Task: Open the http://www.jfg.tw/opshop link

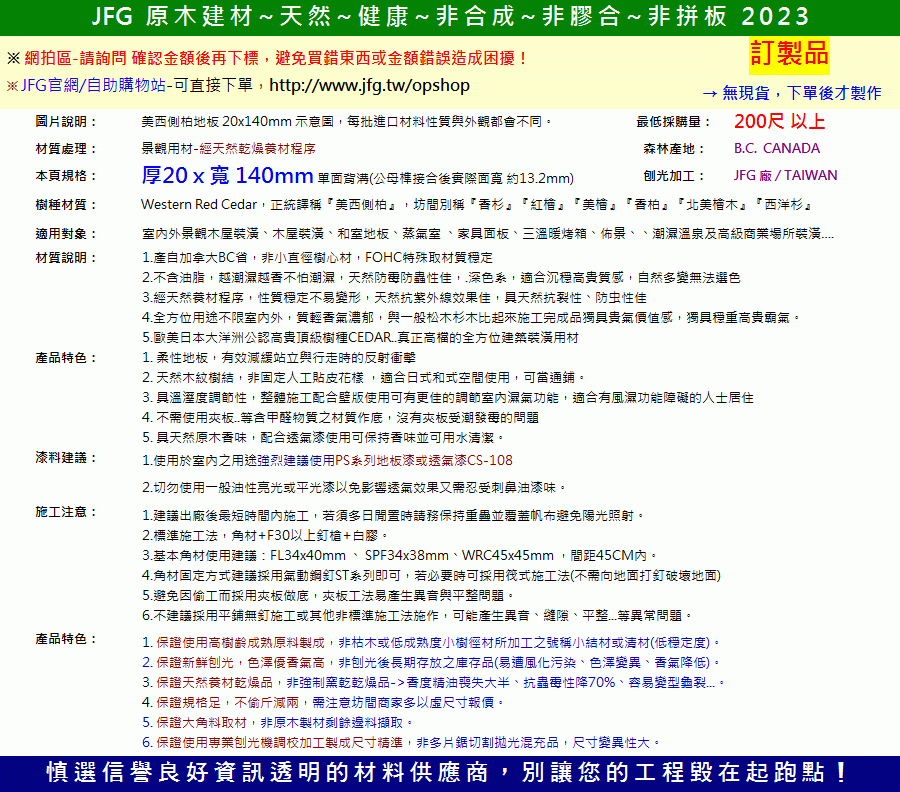Action: coord(369,86)
